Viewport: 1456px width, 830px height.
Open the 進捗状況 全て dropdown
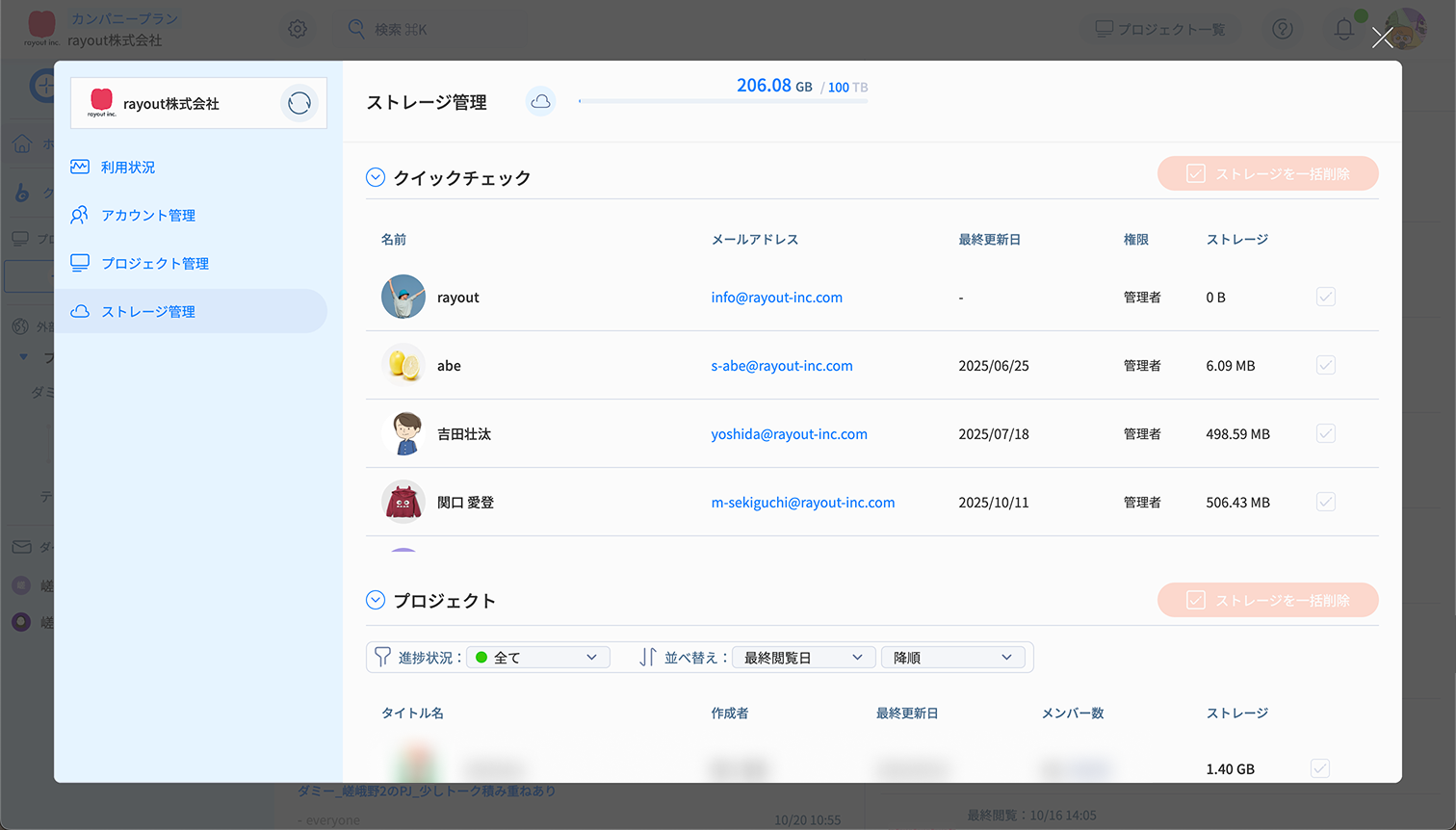tap(538, 658)
